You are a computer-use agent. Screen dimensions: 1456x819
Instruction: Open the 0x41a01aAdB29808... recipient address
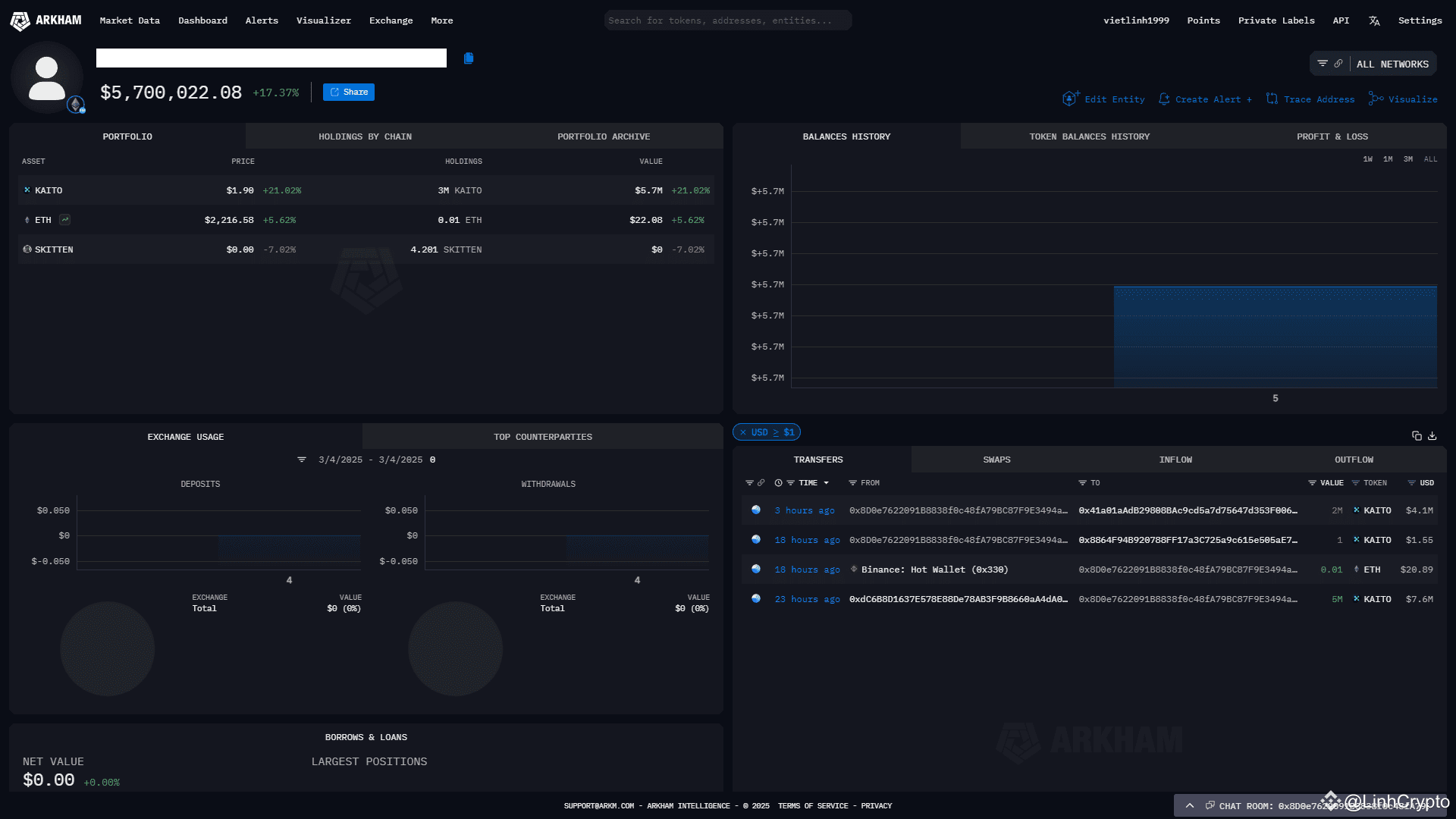click(x=1188, y=510)
